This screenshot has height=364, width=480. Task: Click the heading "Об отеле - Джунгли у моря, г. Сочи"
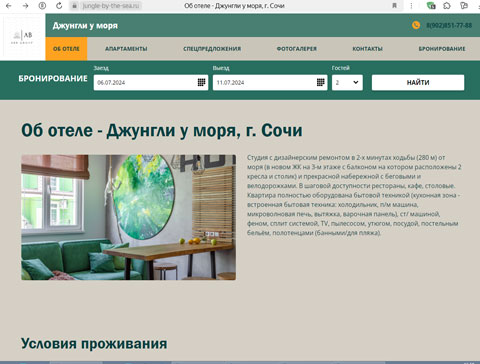[162, 130]
